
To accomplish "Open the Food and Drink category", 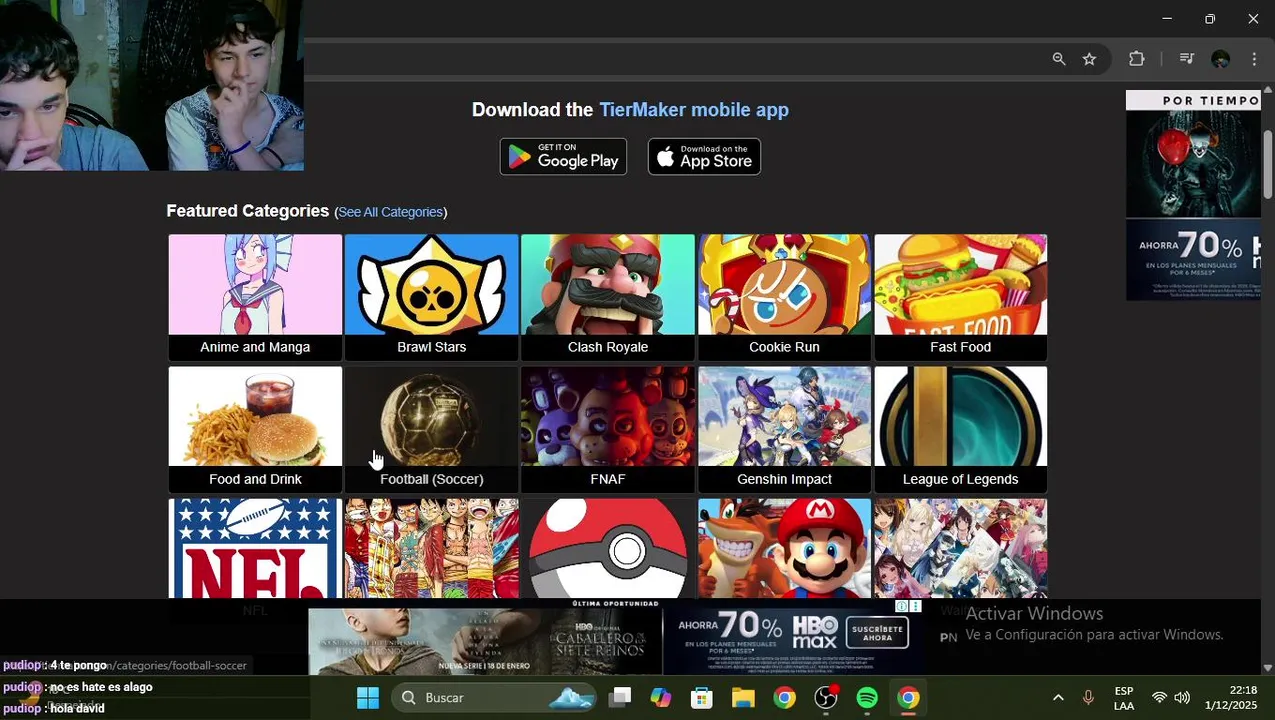I will (x=255, y=429).
